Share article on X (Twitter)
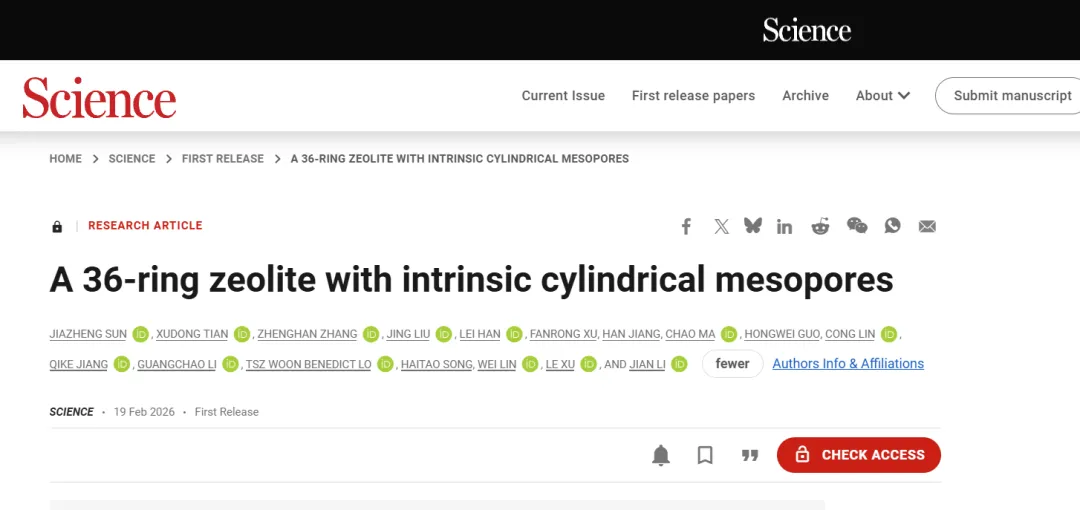 click(x=721, y=226)
